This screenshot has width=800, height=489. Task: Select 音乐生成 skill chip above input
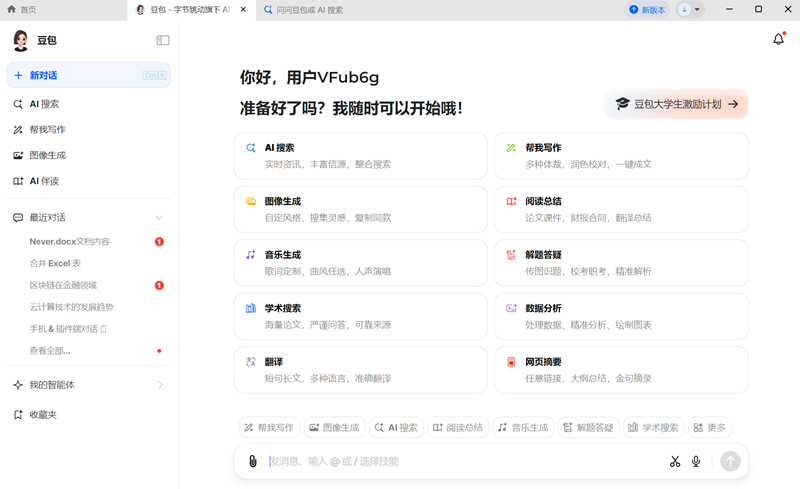pos(523,428)
